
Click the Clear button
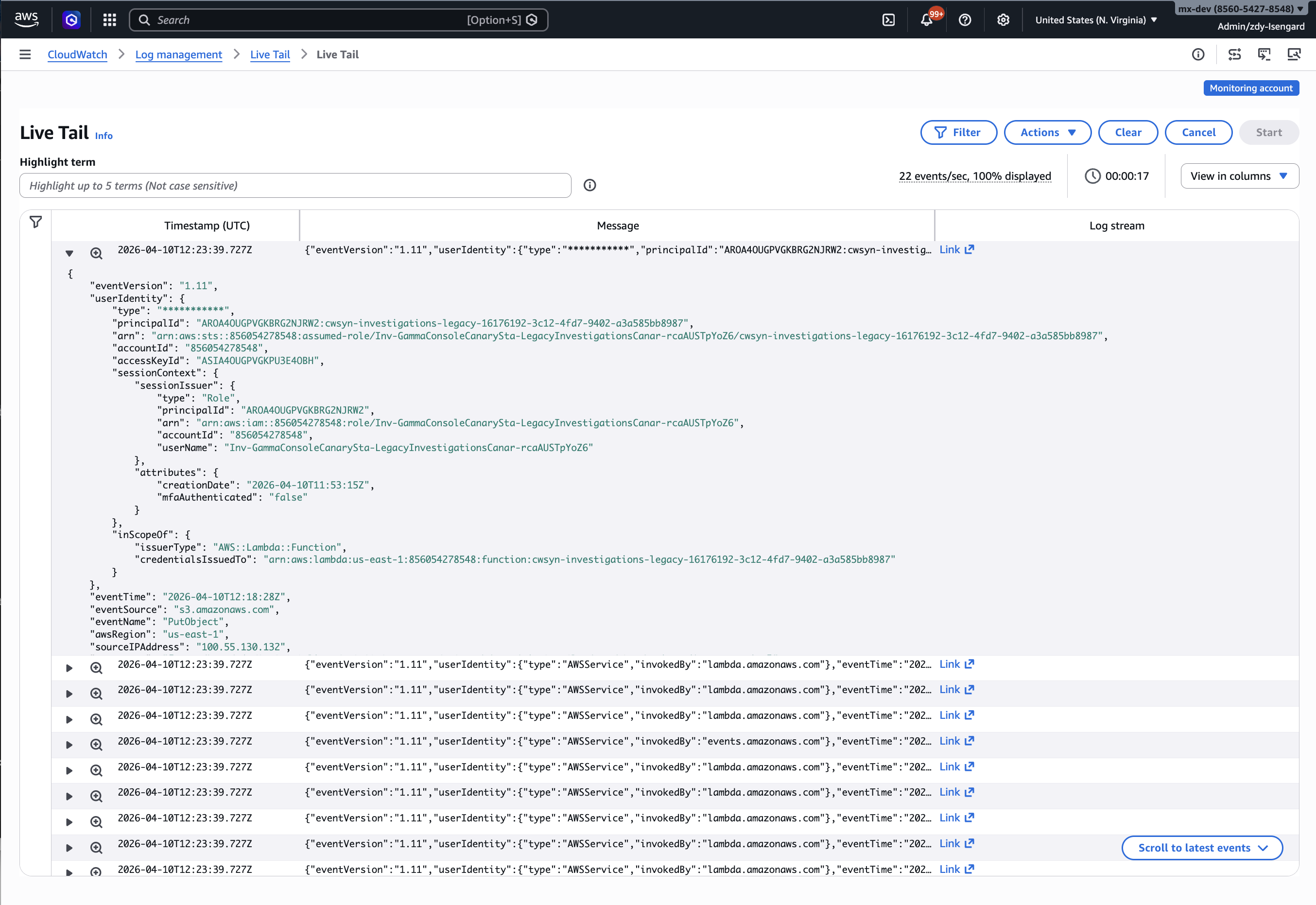click(x=1128, y=133)
